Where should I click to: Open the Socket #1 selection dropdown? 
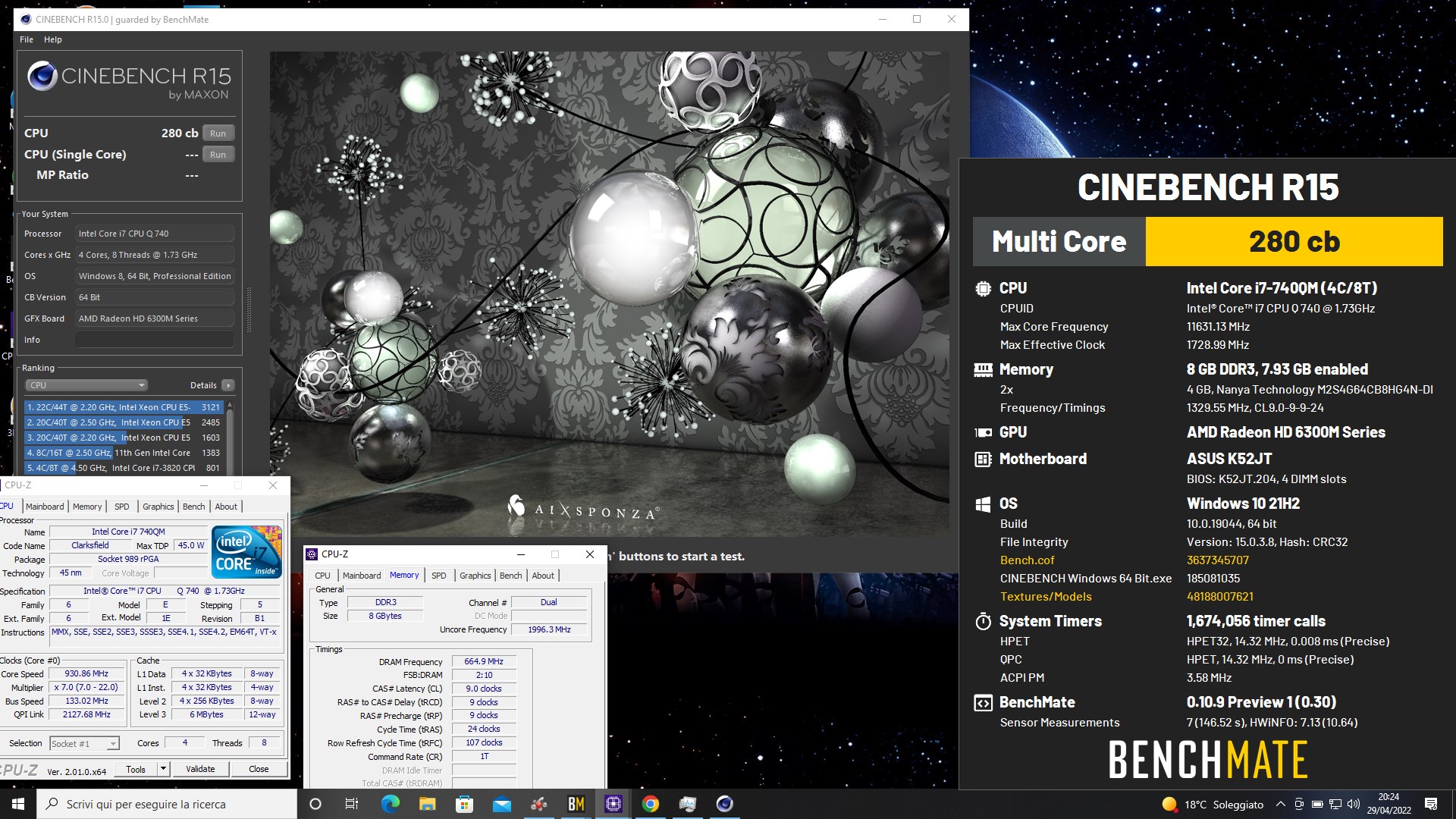point(84,743)
